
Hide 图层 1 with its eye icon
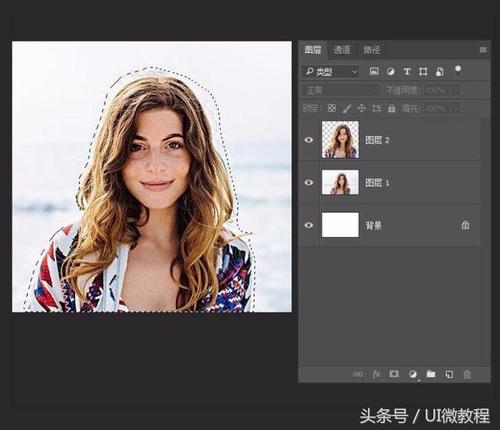click(x=309, y=182)
